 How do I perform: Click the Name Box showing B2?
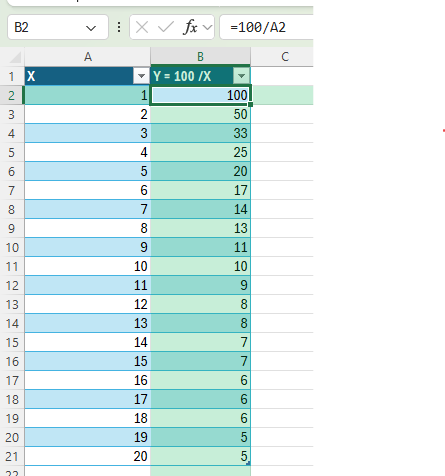pyautogui.click(x=58, y=27)
